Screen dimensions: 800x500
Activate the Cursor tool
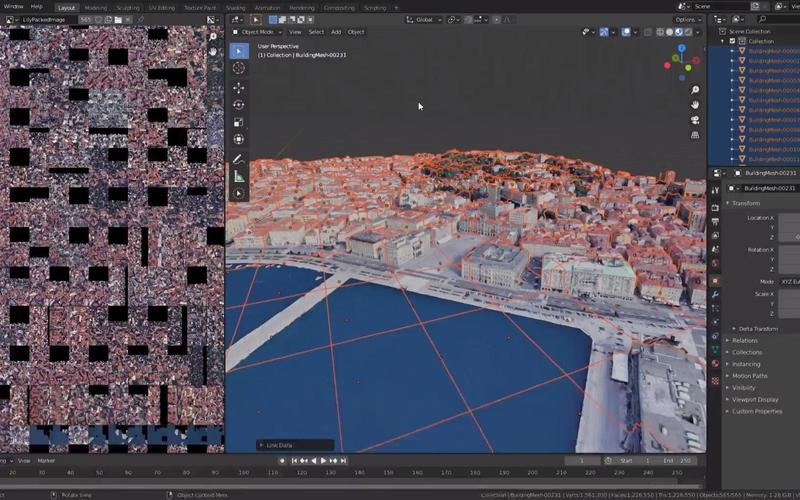[238, 68]
